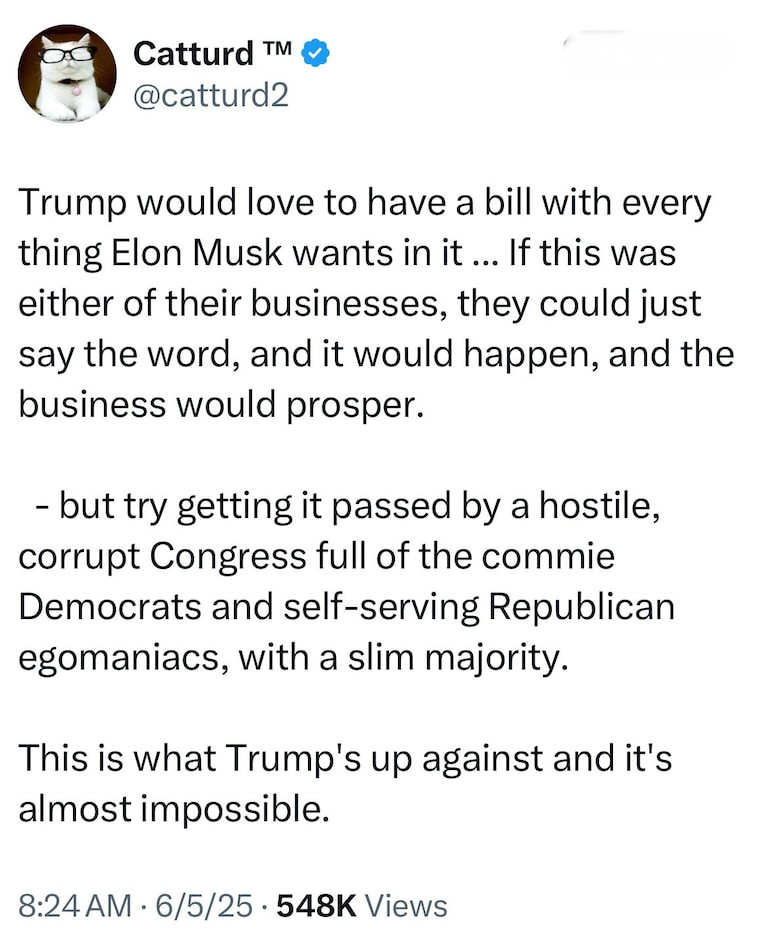
Task: Click the 8:24 AM timestamp
Action: (75, 906)
